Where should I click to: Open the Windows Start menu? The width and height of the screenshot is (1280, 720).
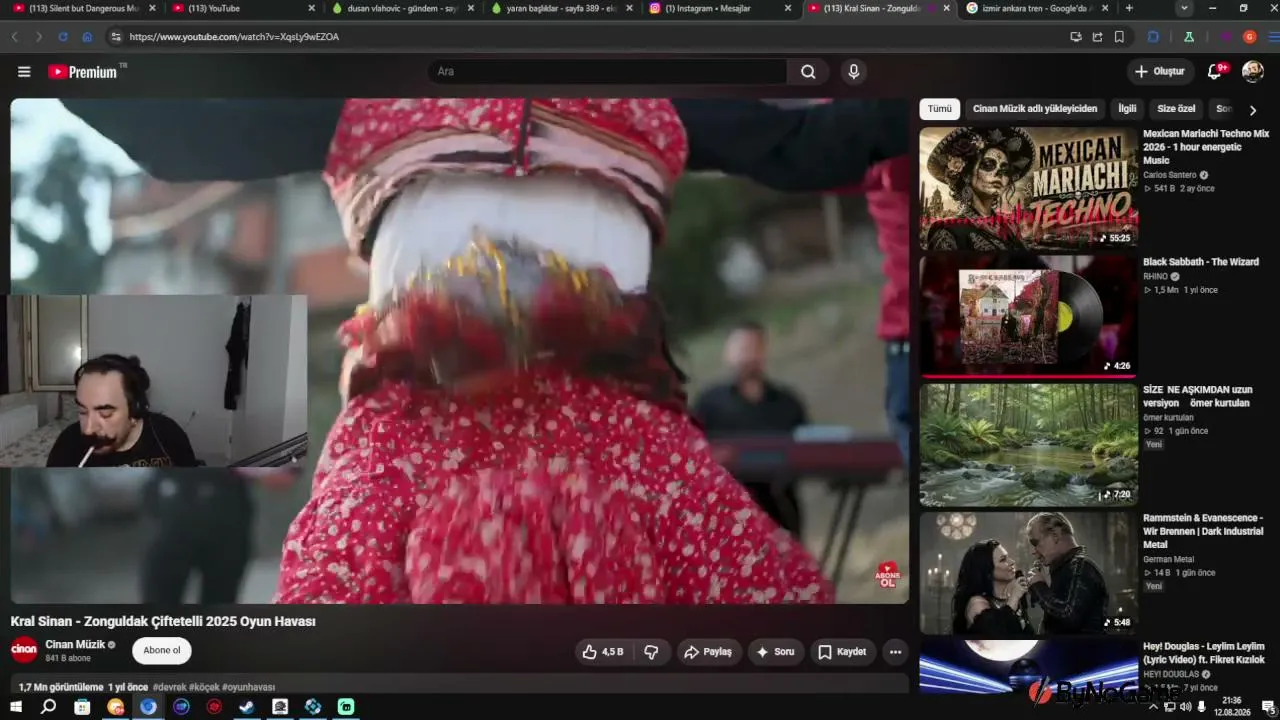pos(16,706)
